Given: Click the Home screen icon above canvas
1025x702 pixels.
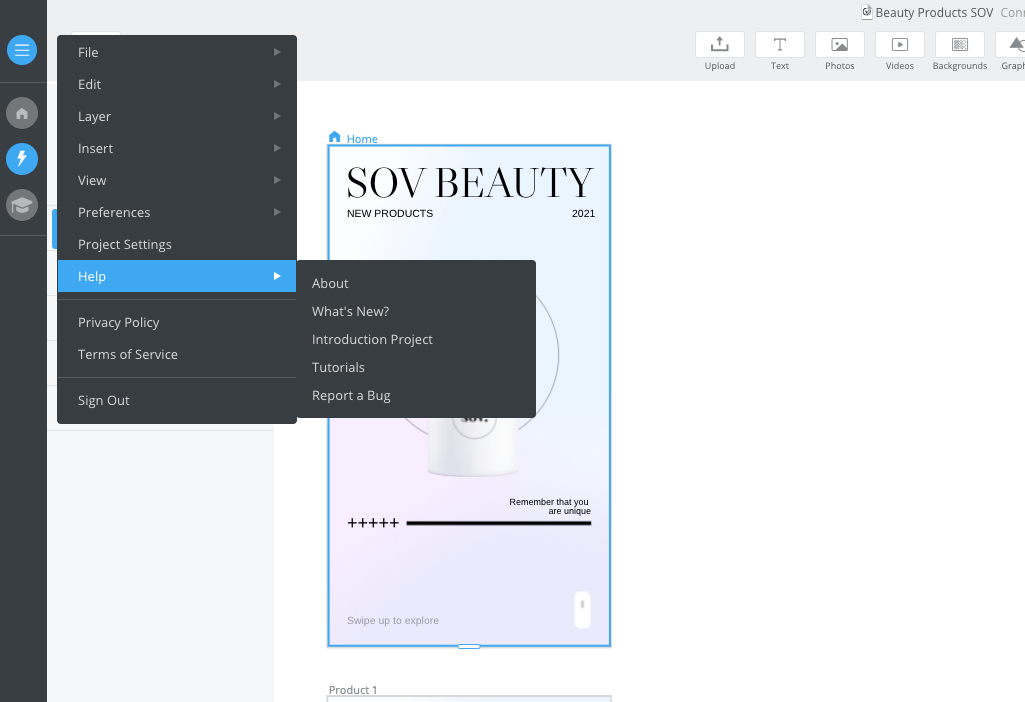Looking at the screenshot, I should click(x=335, y=137).
